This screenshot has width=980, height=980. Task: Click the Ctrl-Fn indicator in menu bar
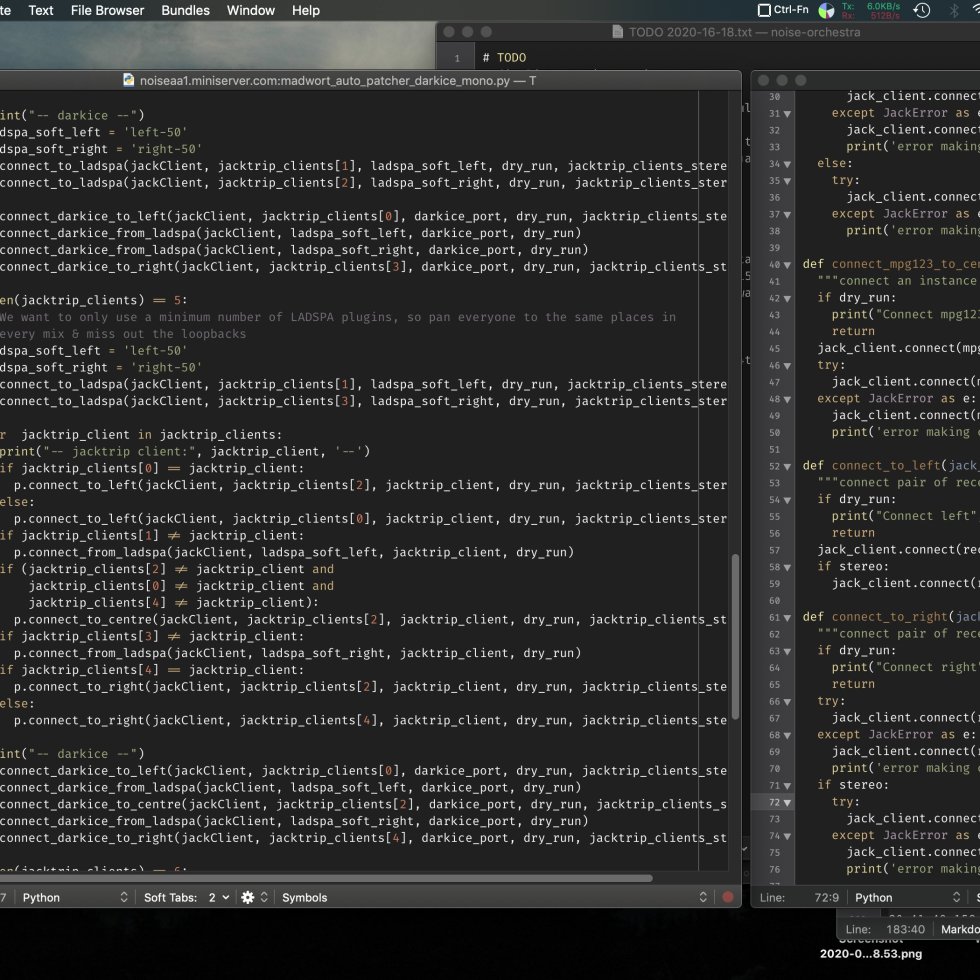tap(783, 10)
